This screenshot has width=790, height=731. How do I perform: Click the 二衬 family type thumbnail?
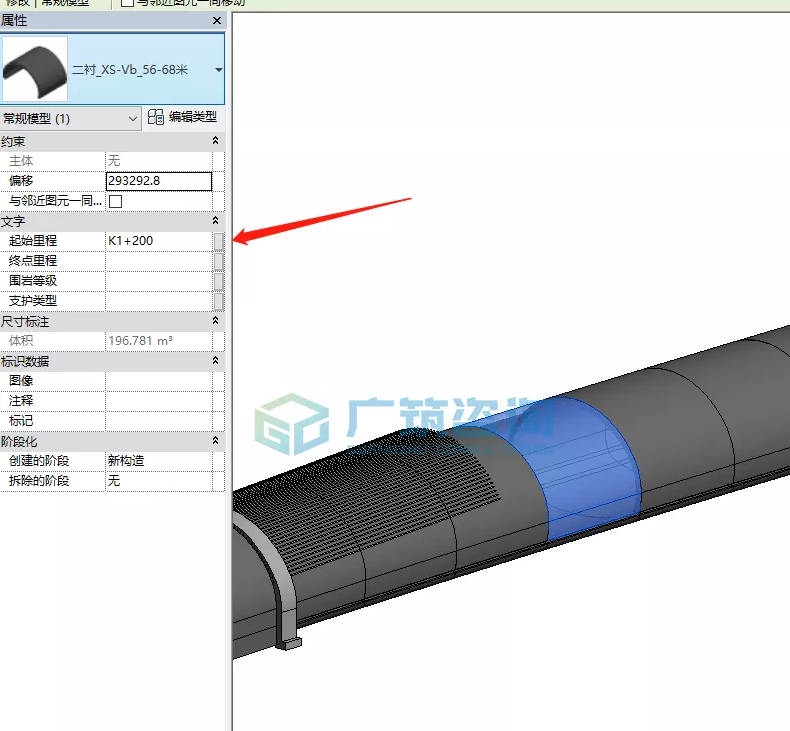(x=35, y=69)
